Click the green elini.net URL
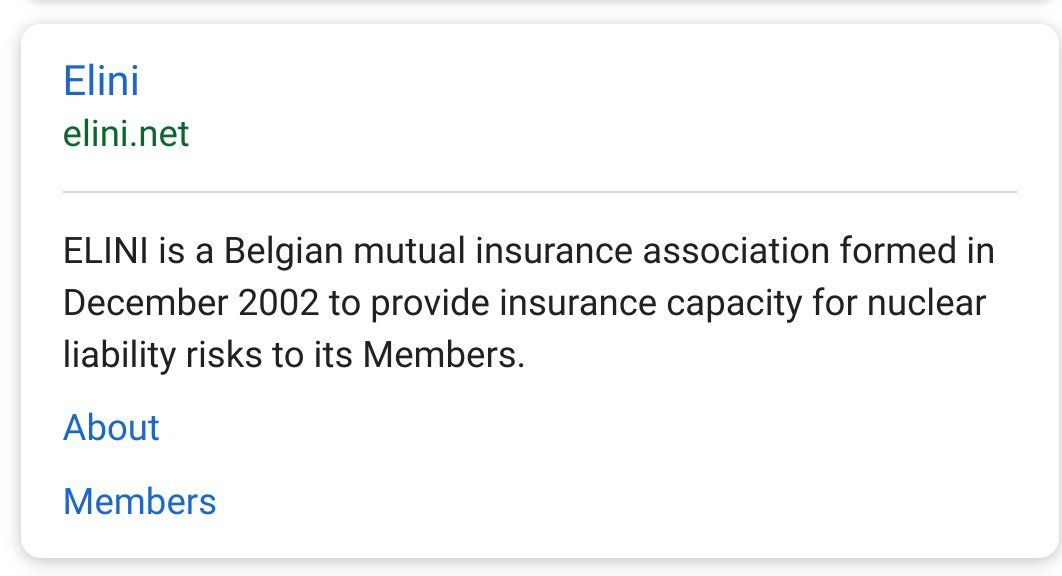The width and height of the screenshot is (1062, 576). click(126, 133)
